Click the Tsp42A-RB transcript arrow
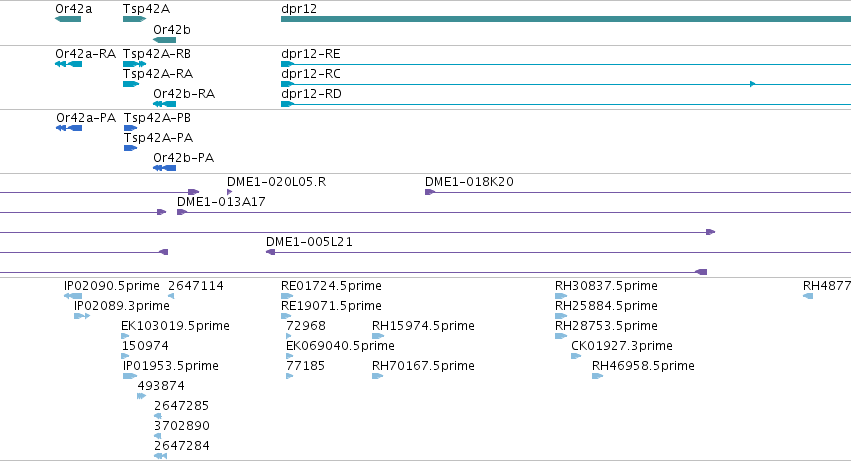The height and width of the screenshot is (461, 851). [135, 64]
